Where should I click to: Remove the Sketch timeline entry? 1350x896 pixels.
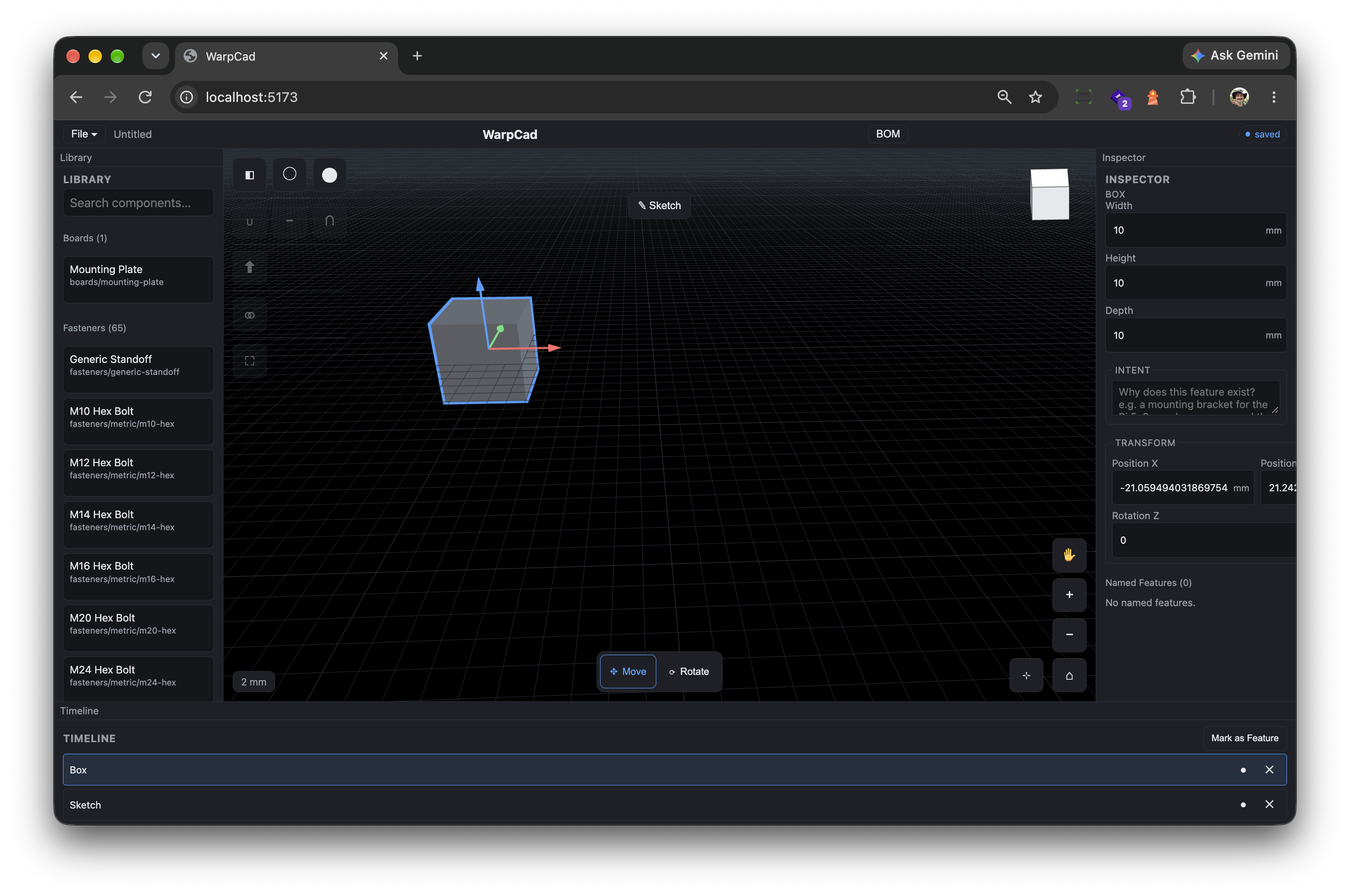tap(1269, 805)
